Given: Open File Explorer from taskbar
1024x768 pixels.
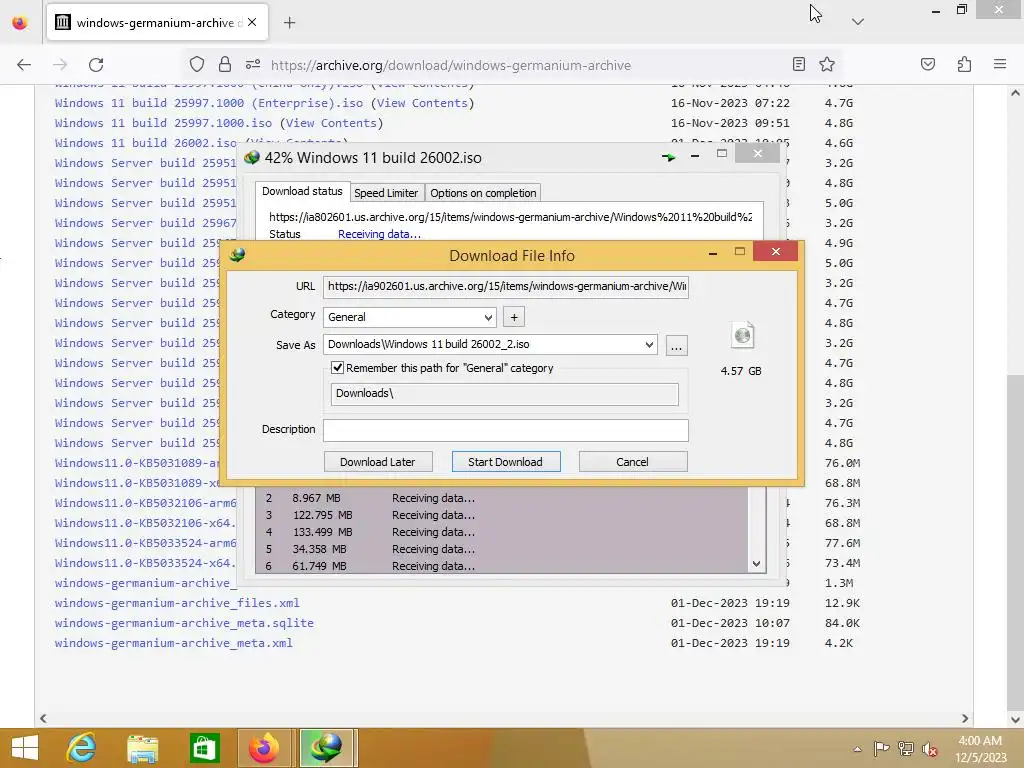Looking at the screenshot, I should [x=142, y=748].
